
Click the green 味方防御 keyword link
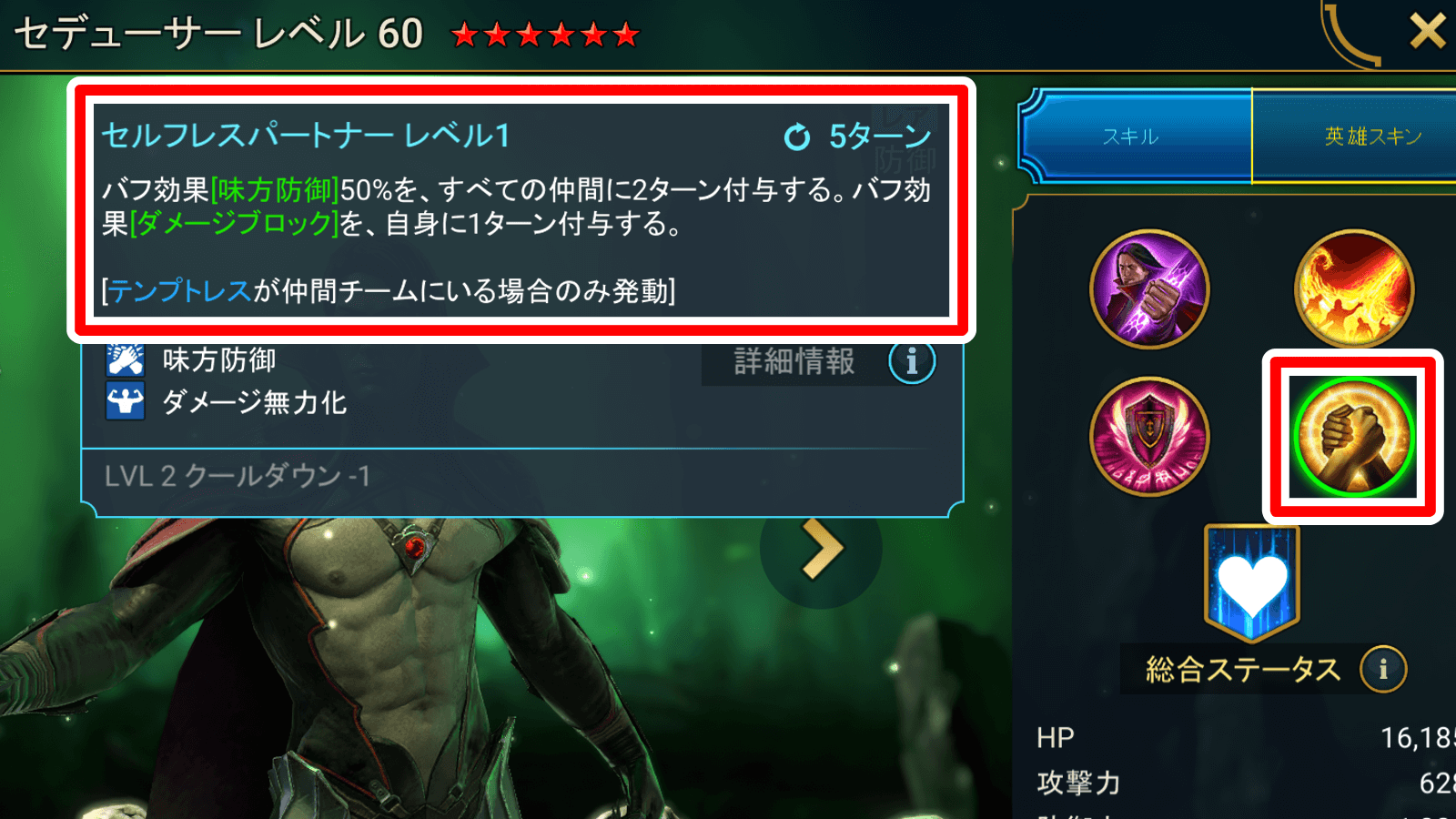[x=276, y=190]
